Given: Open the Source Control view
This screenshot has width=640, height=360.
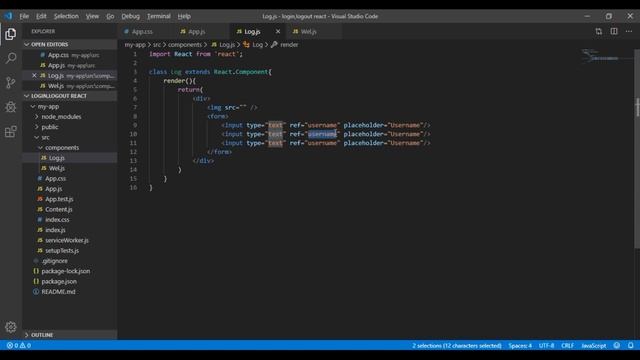Looking at the screenshot, I should 11,82.
